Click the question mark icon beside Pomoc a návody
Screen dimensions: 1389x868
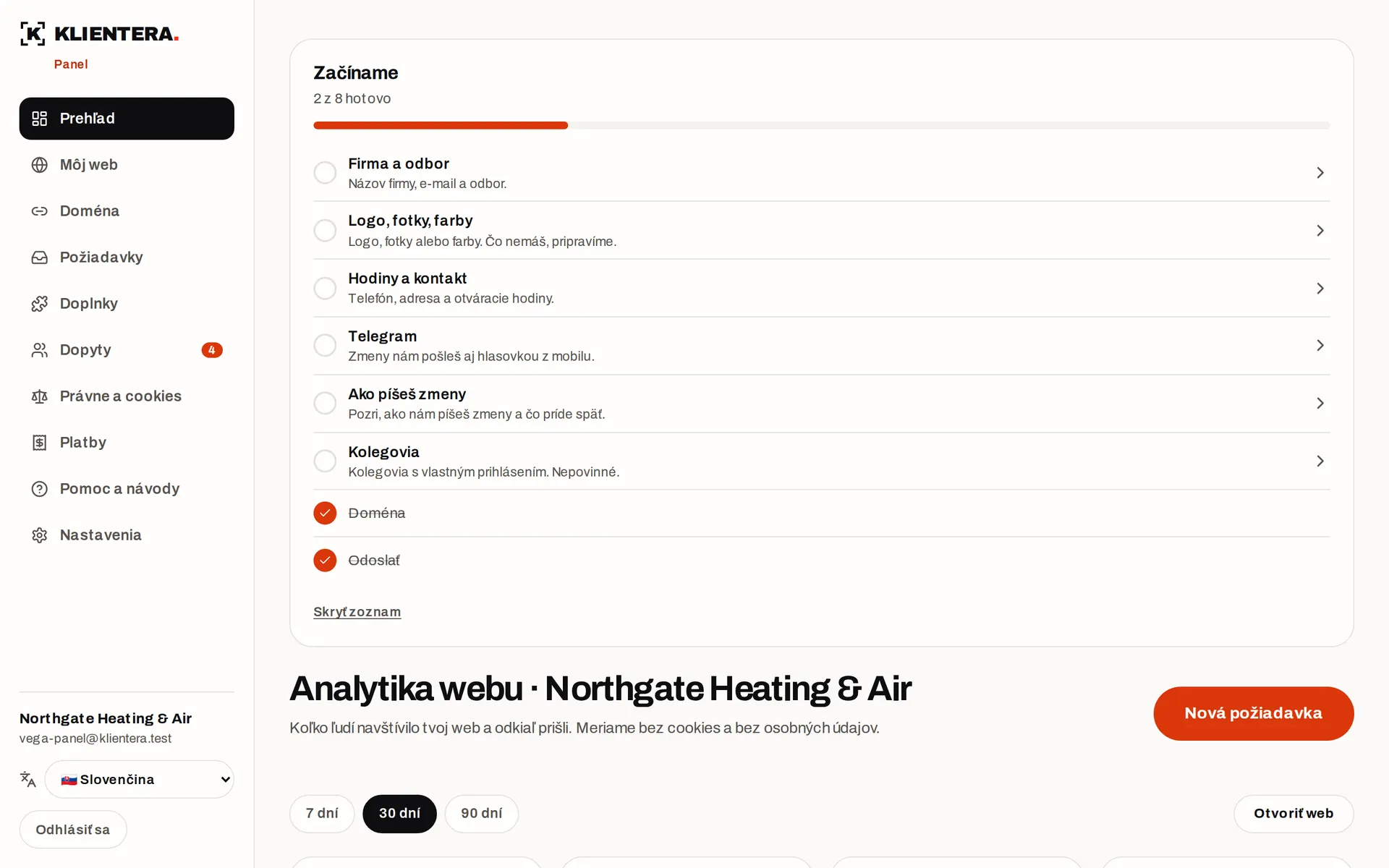(x=40, y=489)
